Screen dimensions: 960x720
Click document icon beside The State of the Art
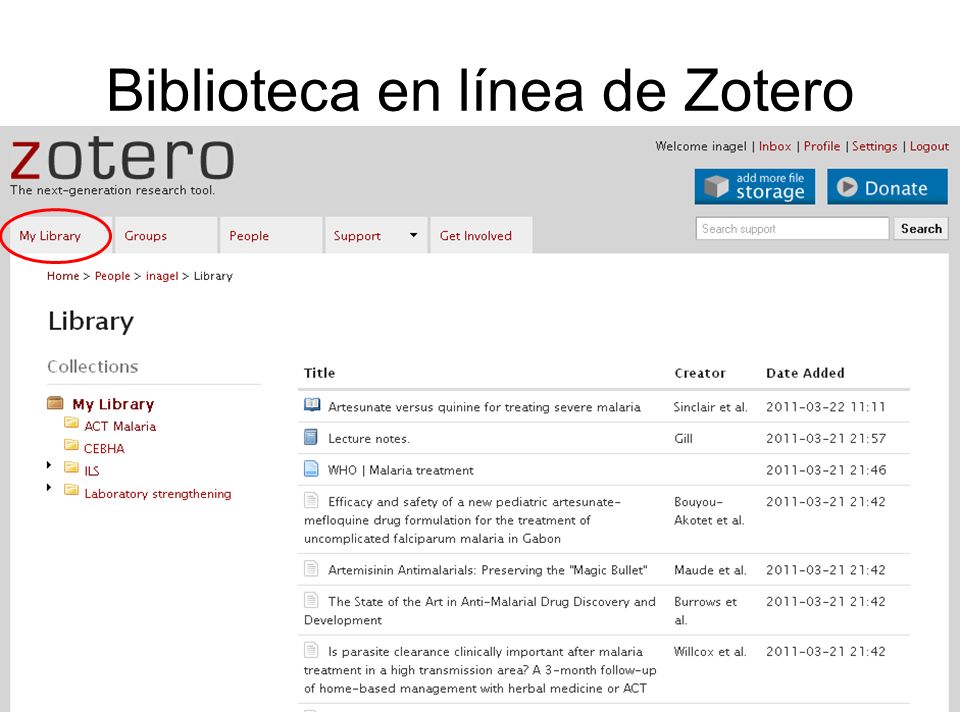pyautogui.click(x=311, y=600)
